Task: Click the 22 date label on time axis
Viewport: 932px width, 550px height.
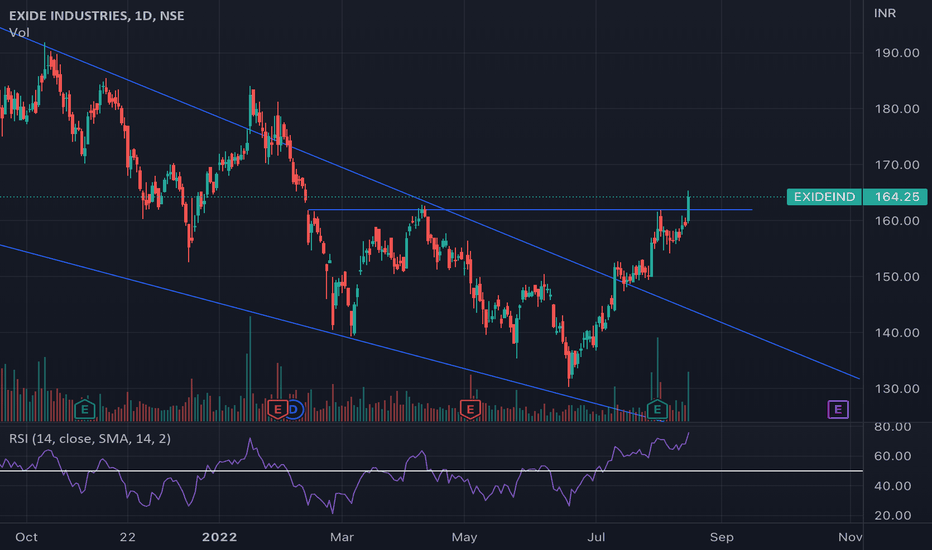Action: 127,537
